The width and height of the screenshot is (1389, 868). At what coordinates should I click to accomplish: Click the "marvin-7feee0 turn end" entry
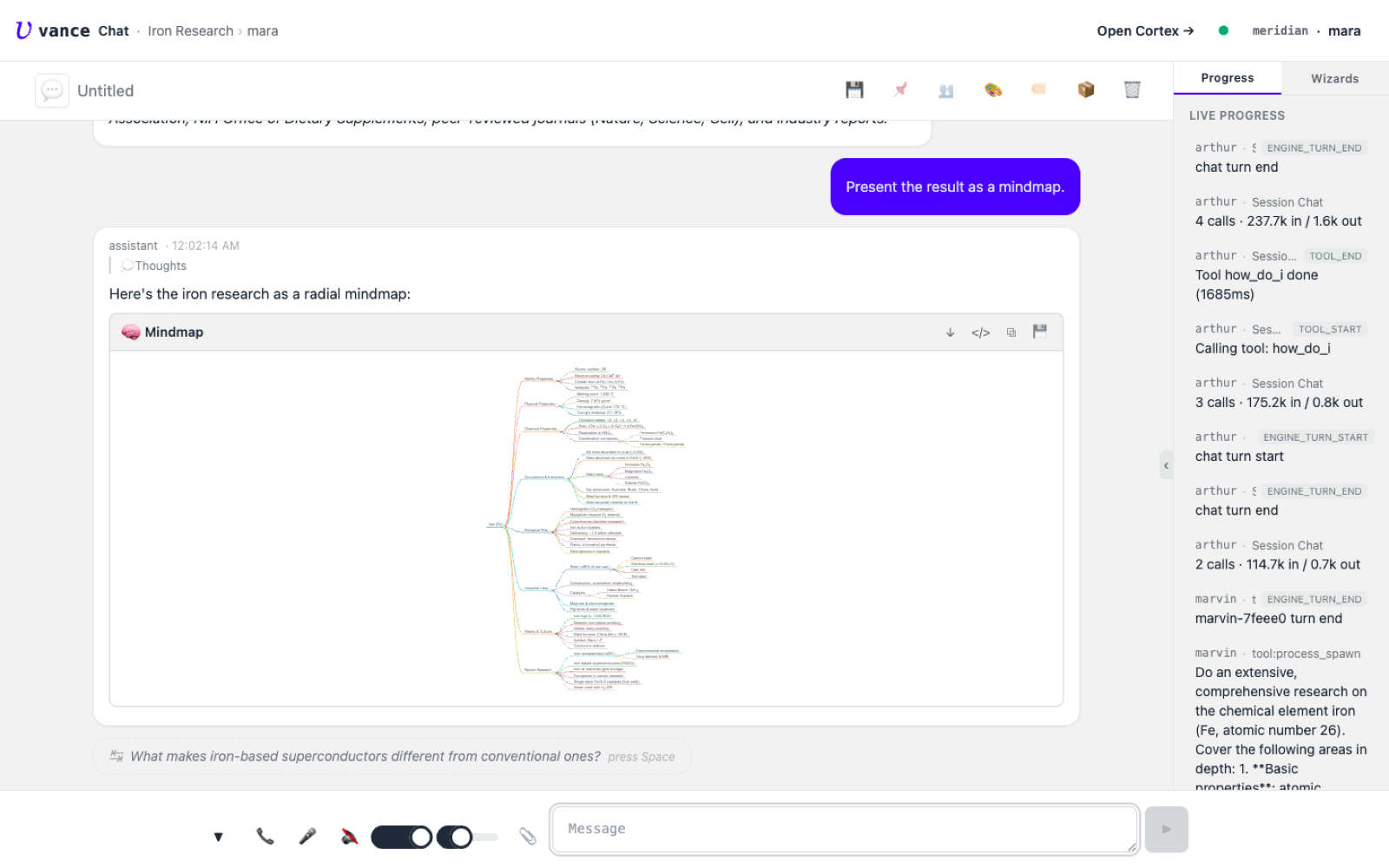pos(1268,619)
